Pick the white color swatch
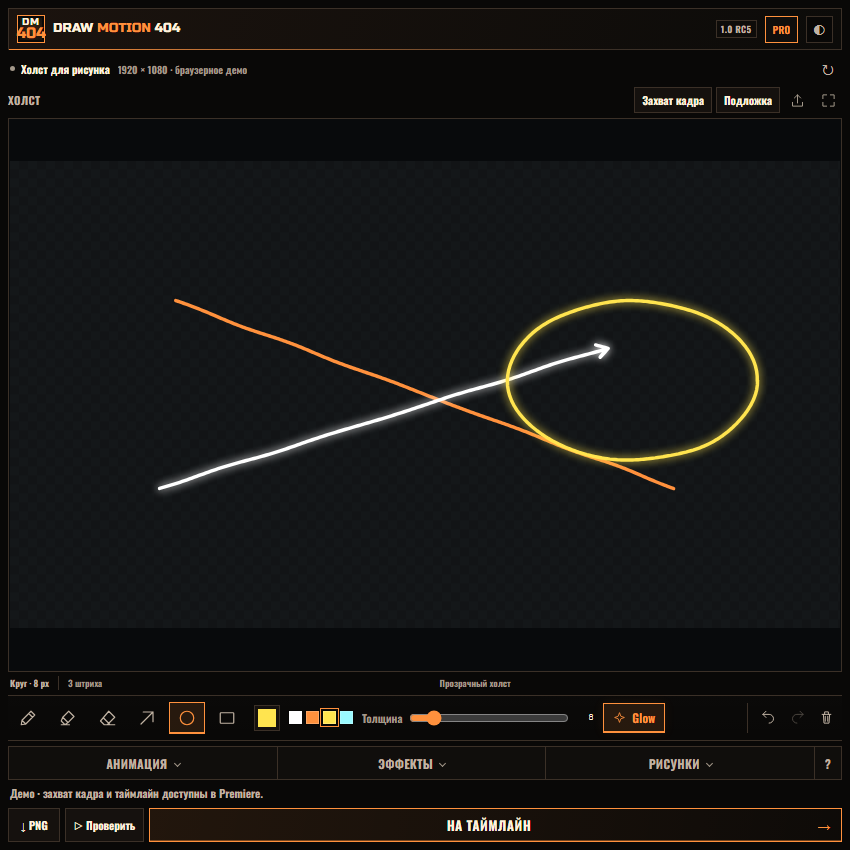 [295, 718]
